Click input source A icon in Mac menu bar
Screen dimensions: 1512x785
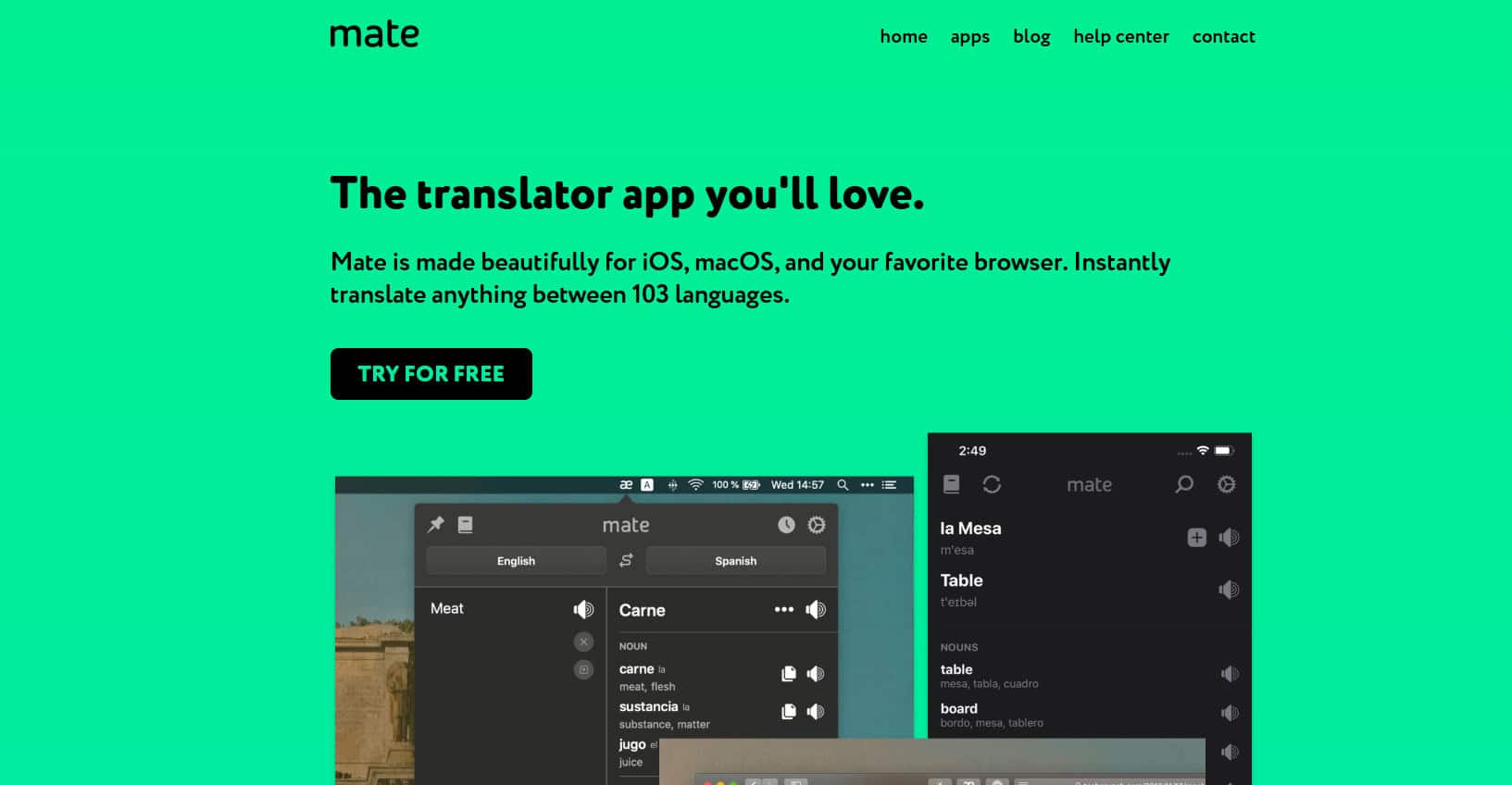pos(647,484)
